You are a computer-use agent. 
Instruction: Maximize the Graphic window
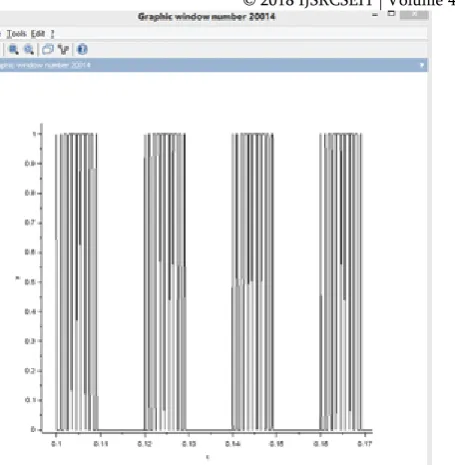coord(391,14)
